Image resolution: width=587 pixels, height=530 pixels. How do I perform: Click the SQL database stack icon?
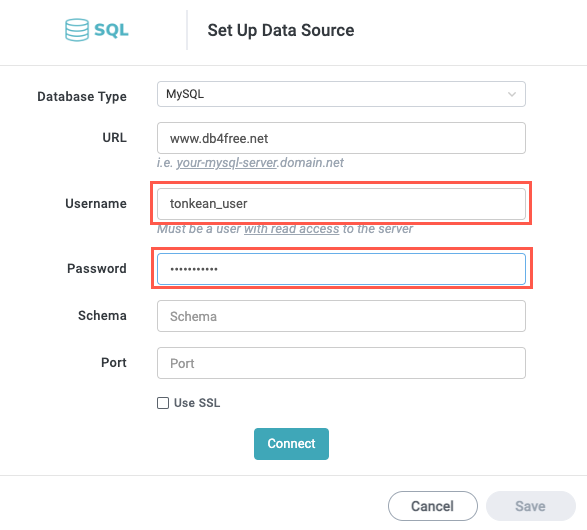(x=77, y=30)
